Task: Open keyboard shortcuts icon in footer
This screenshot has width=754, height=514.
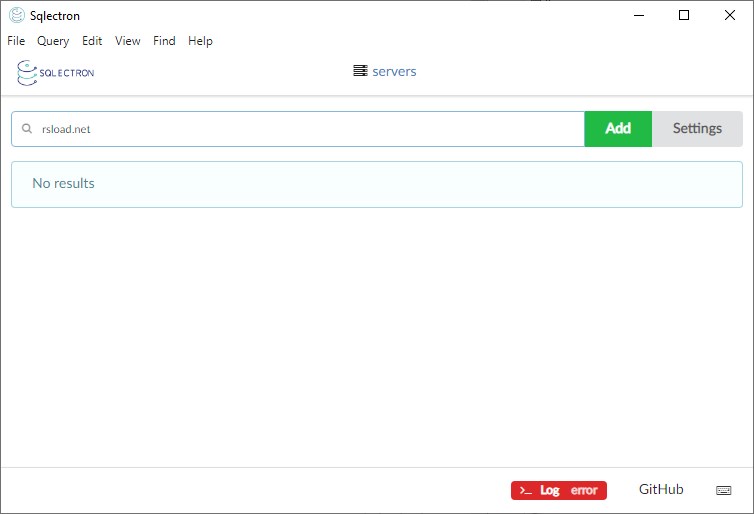Action: pyautogui.click(x=723, y=490)
